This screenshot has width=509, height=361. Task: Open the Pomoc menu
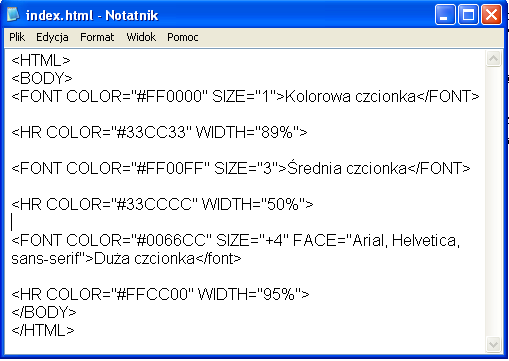tap(183, 37)
